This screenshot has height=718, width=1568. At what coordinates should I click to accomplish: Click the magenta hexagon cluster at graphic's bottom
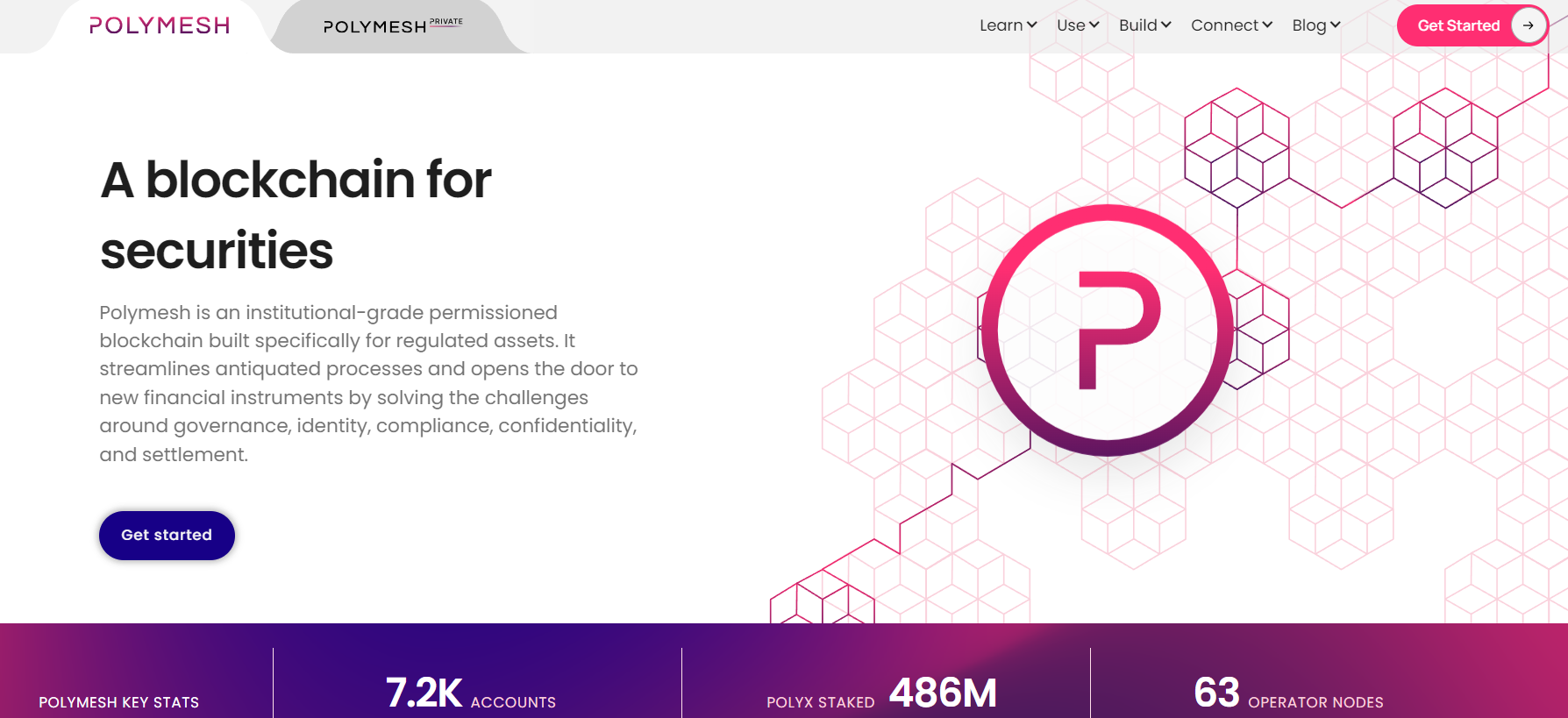coord(822,599)
